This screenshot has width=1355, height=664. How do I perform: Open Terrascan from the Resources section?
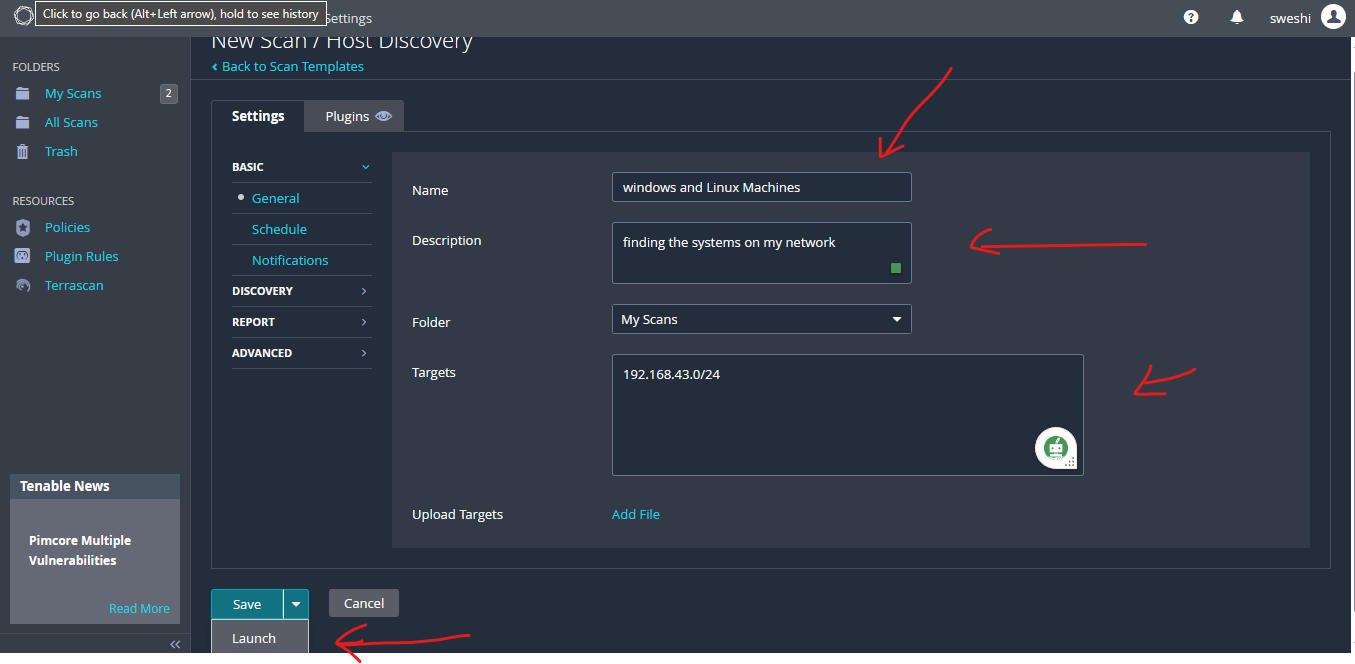tap(72, 285)
